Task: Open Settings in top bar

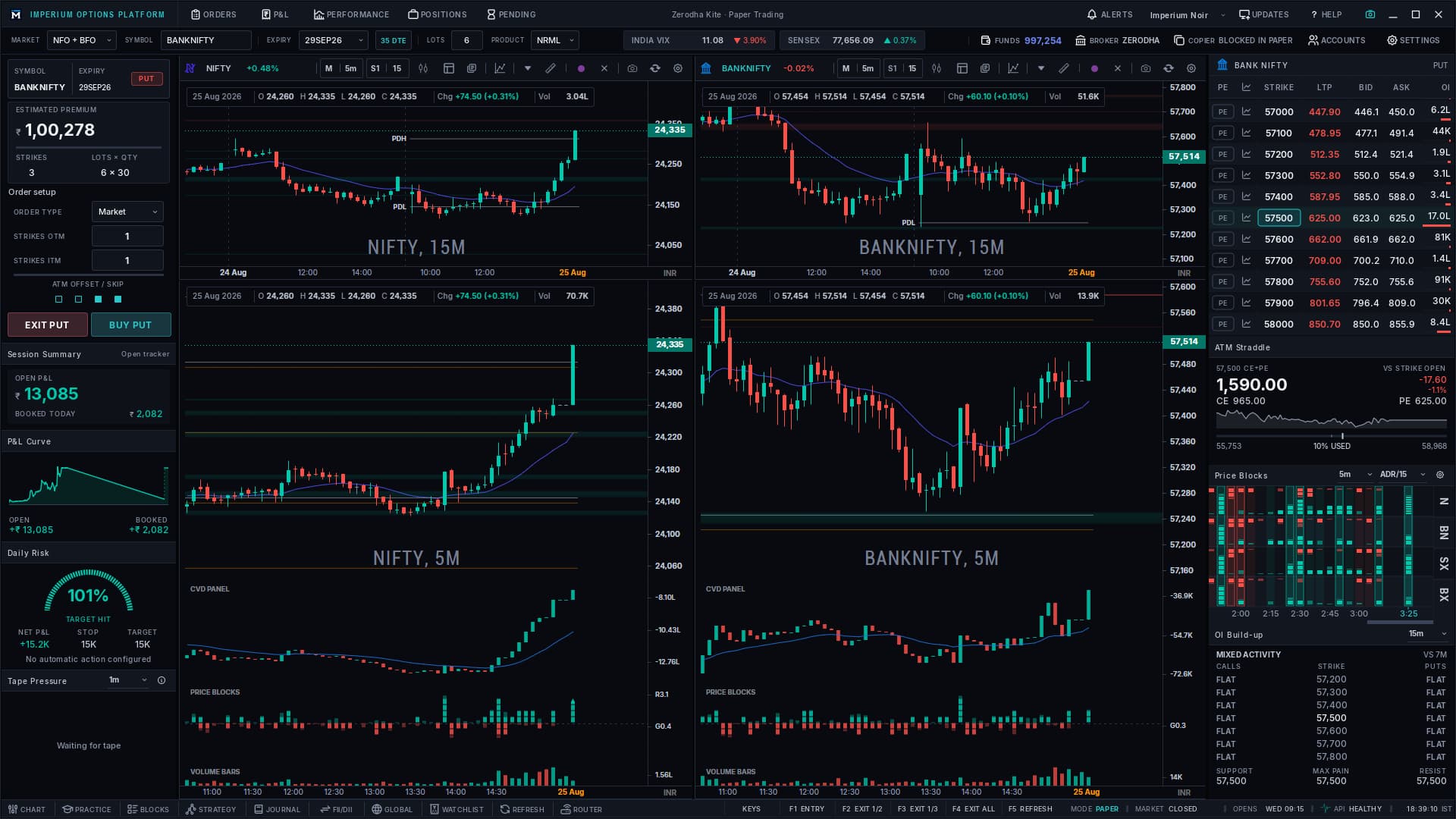Action: (x=1414, y=40)
